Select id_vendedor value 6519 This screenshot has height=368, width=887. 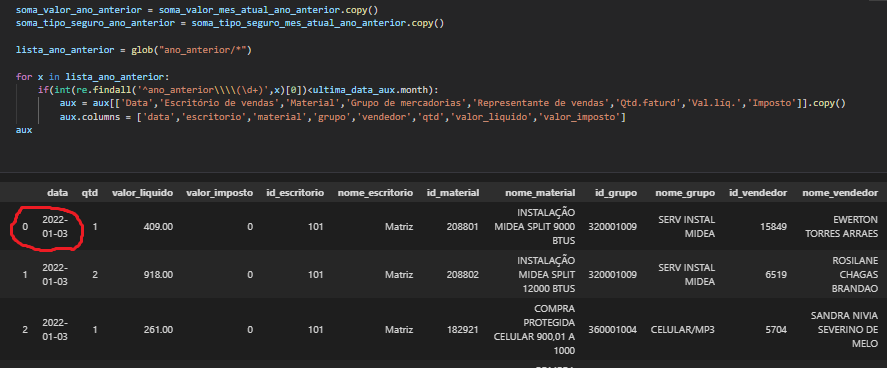point(776,275)
